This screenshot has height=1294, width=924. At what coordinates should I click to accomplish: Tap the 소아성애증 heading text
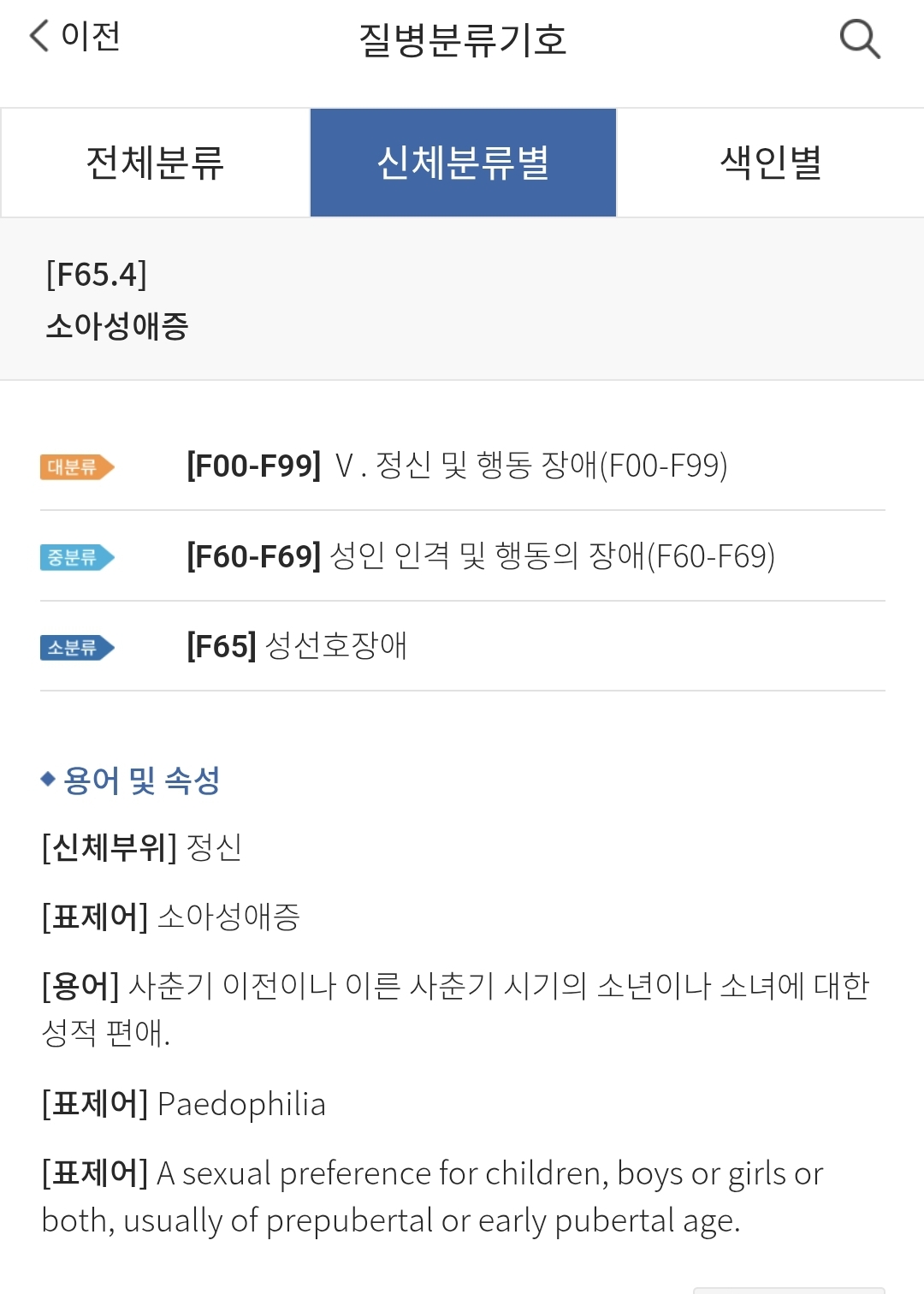117,326
